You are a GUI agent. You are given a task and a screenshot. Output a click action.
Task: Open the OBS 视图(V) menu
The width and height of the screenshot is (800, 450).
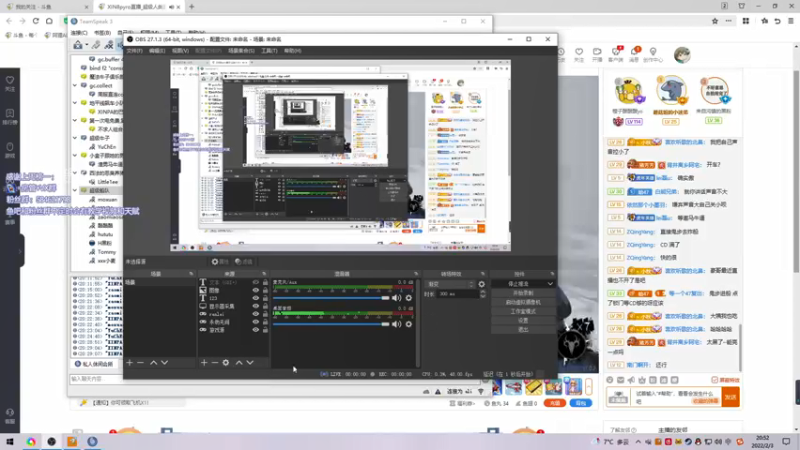tap(180, 51)
